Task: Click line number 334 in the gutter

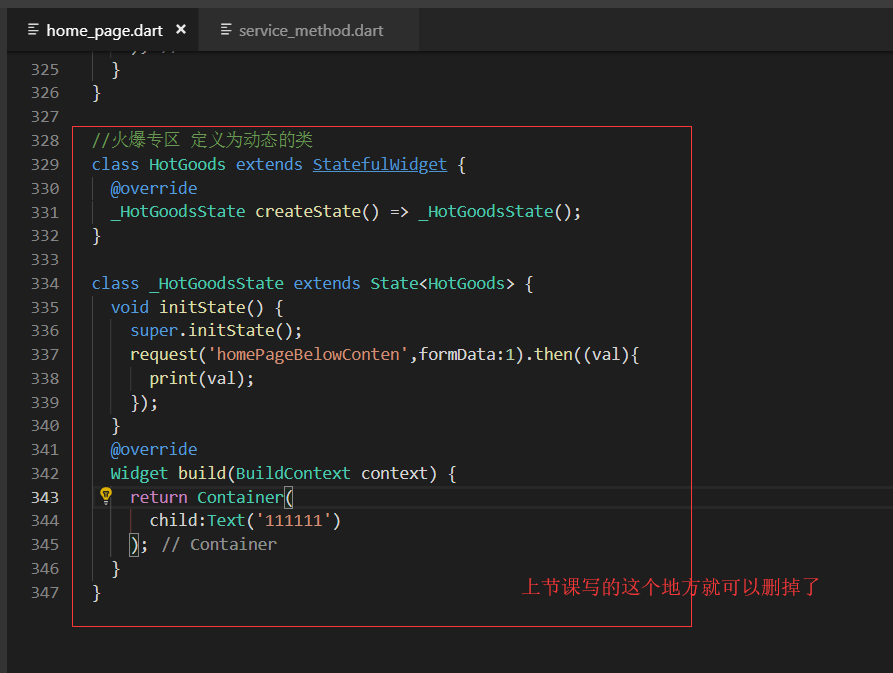Action: click(45, 284)
